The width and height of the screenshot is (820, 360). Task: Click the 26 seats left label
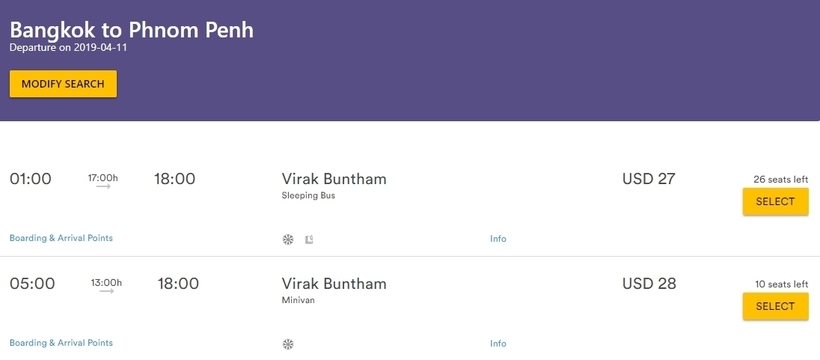tap(781, 179)
